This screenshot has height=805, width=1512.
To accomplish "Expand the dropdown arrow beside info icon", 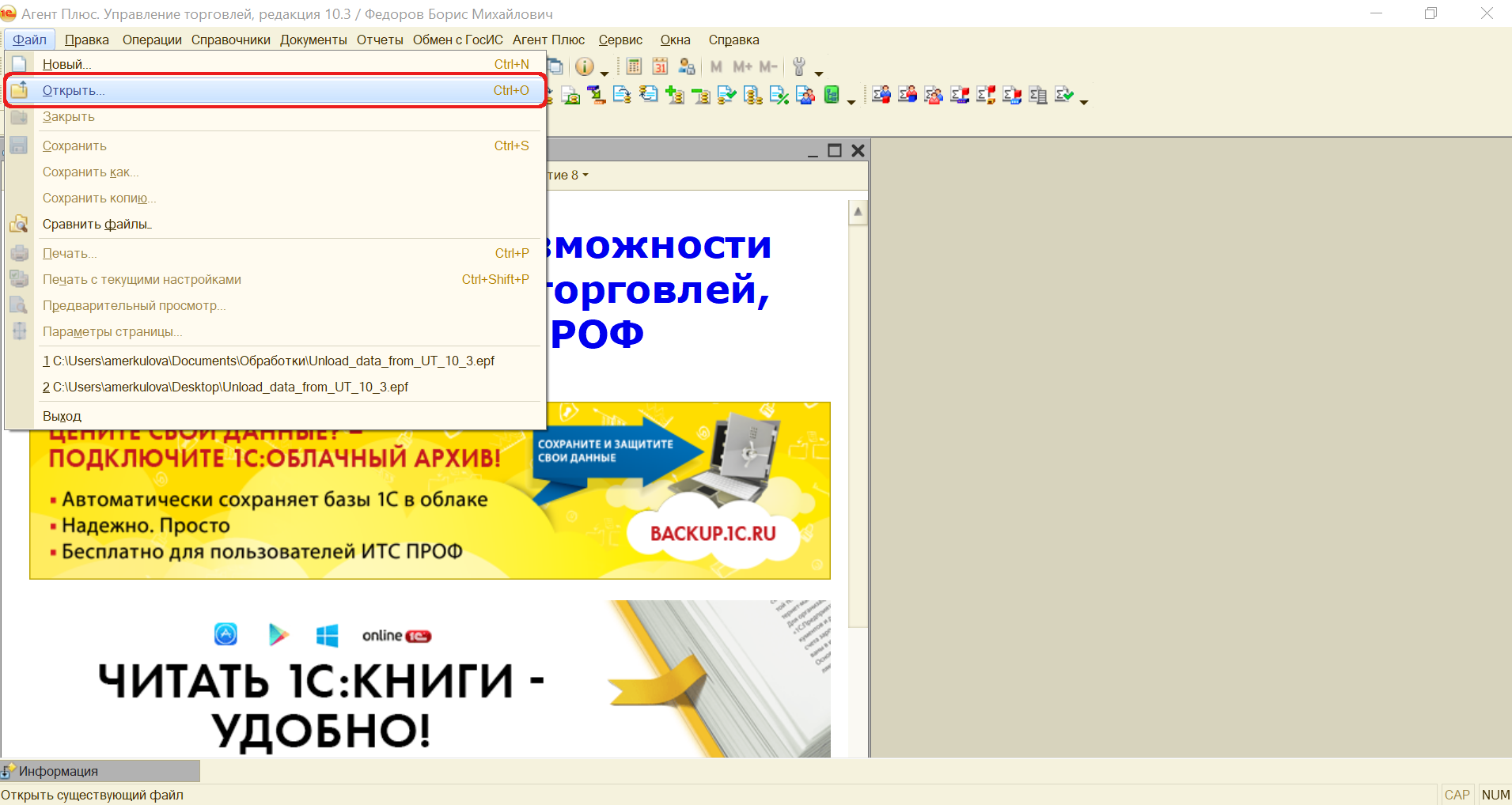I will click(604, 74).
